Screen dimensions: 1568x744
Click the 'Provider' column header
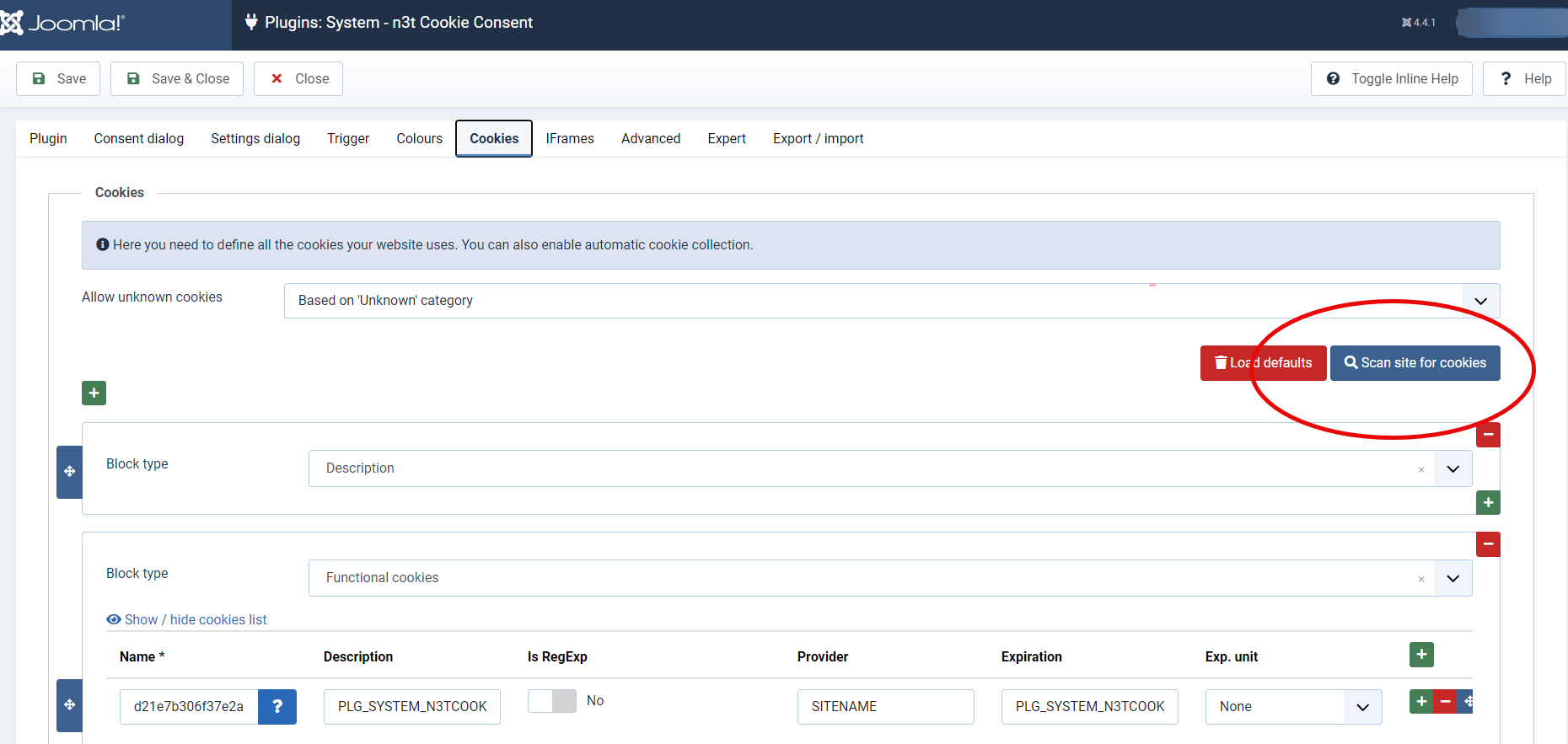click(823, 656)
